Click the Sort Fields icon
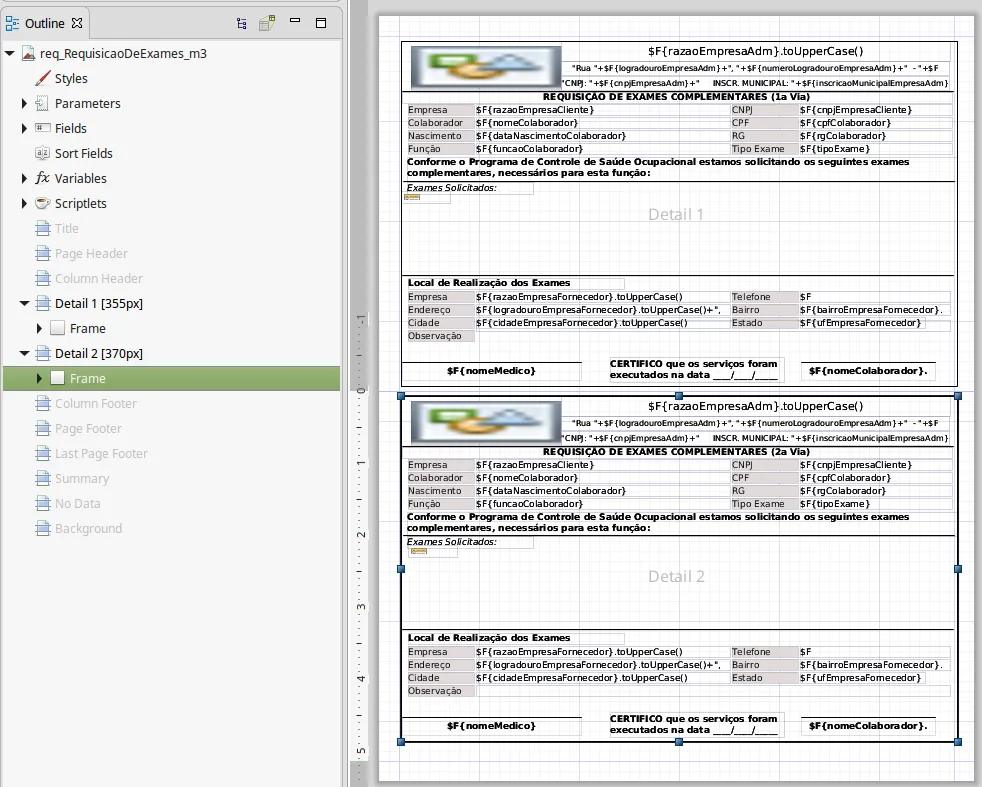Viewport: 982px width, 787px height. tap(42, 153)
